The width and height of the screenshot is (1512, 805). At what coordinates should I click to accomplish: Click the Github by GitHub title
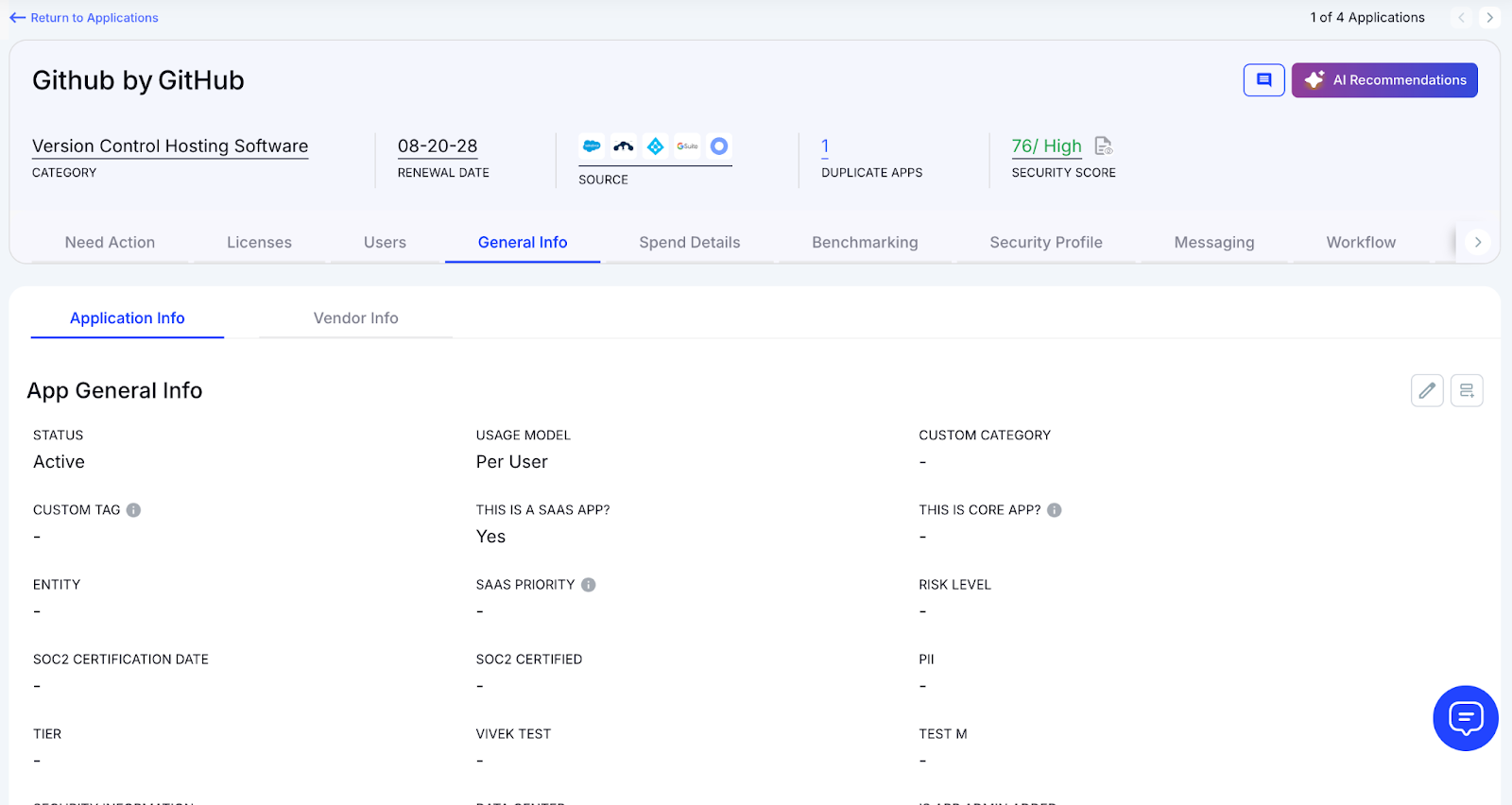coord(138,80)
